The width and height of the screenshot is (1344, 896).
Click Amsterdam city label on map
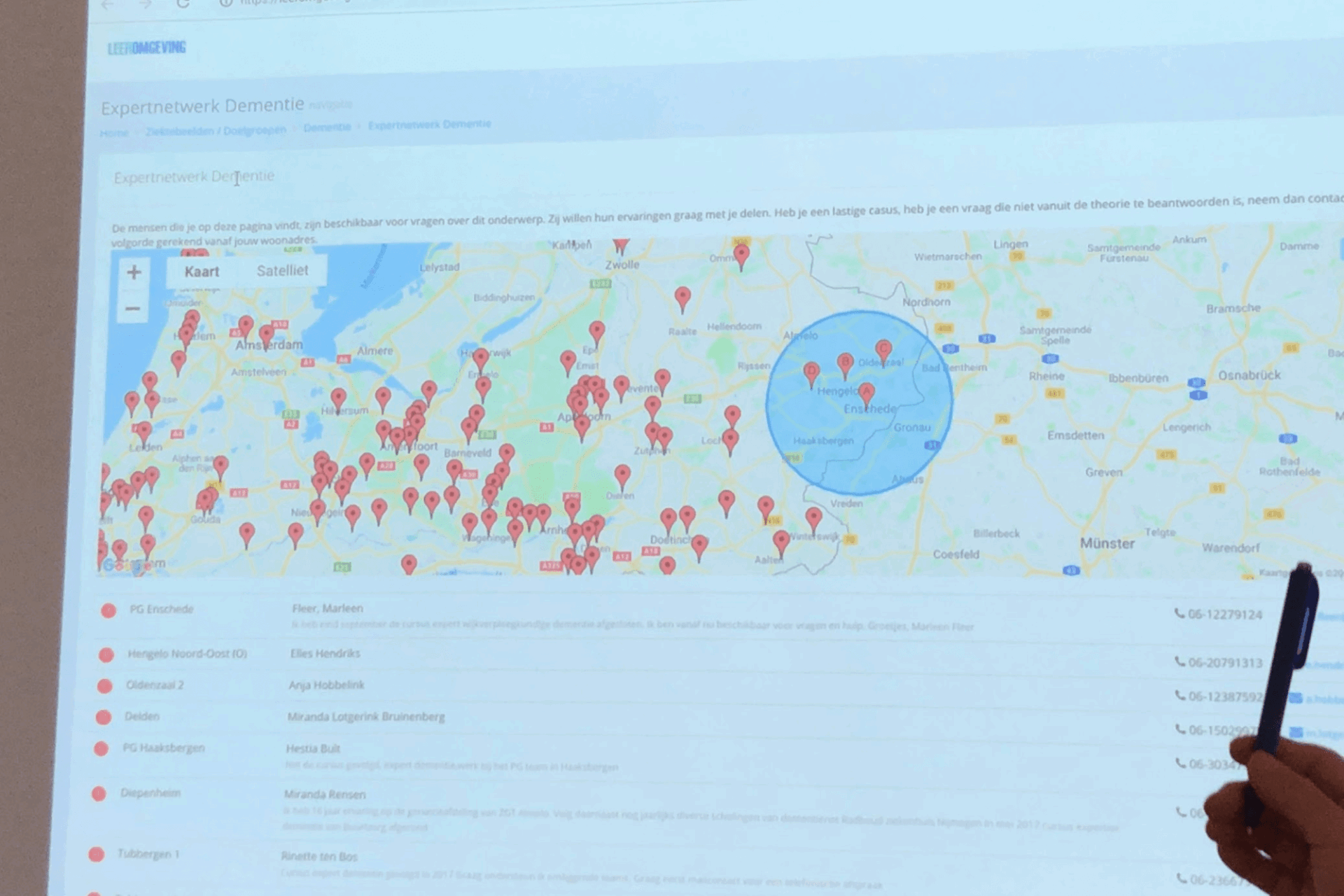coord(269,345)
